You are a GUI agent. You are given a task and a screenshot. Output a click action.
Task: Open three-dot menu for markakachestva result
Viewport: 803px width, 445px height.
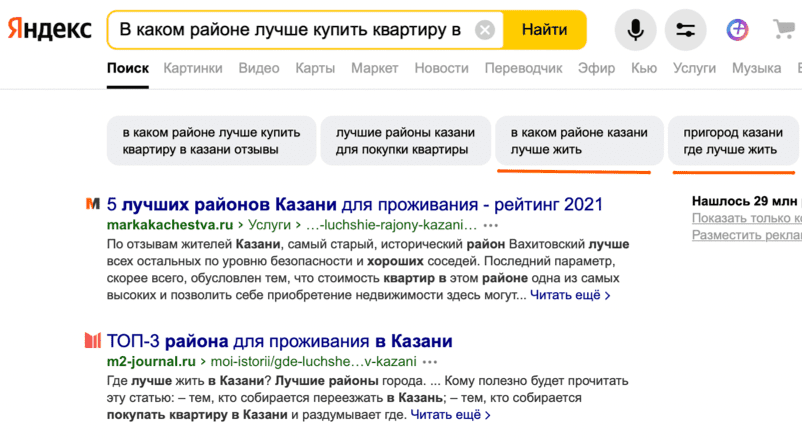(488, 226)
